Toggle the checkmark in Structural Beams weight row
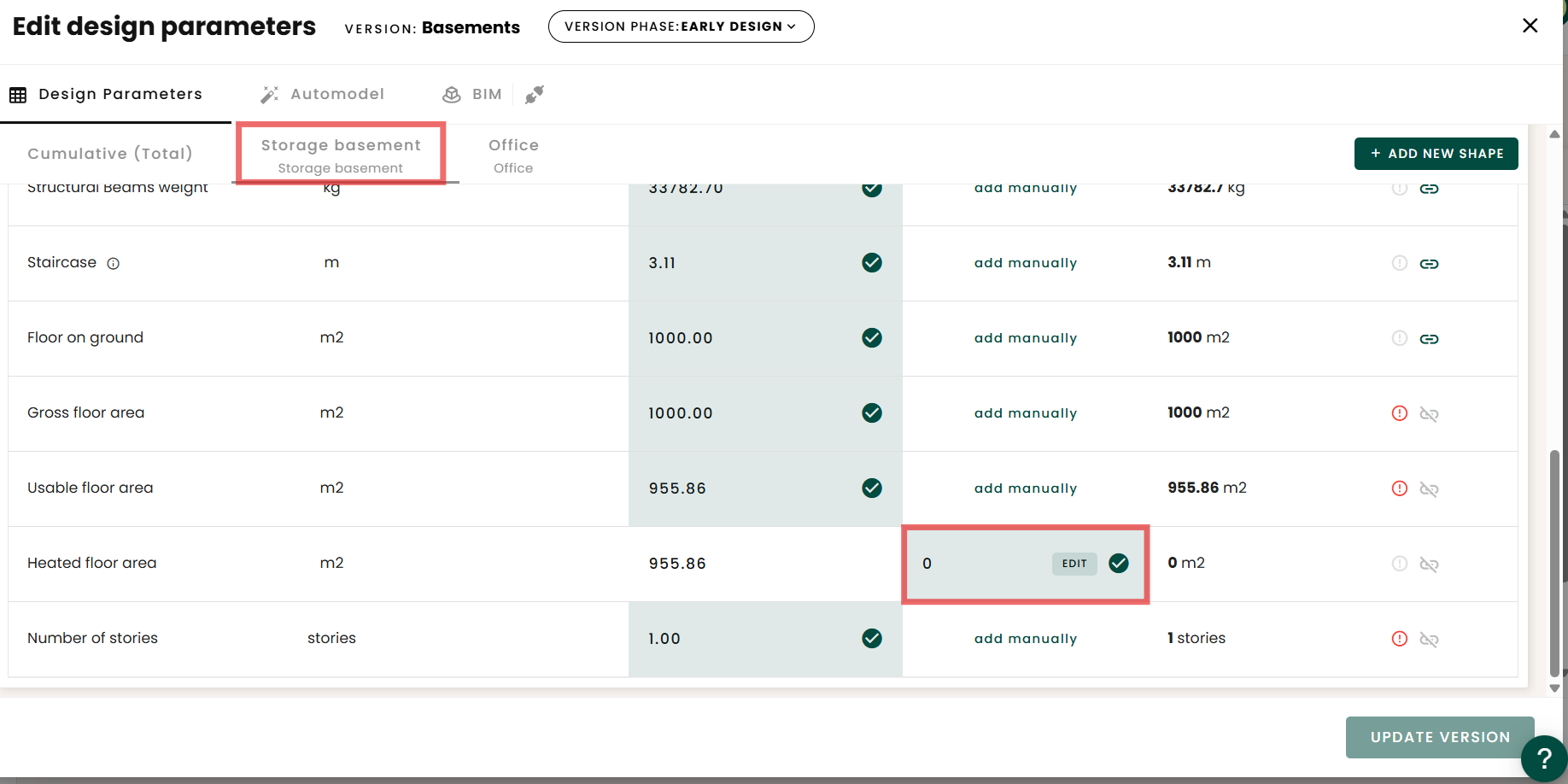The width and height of the screenshot is (1568, 784). coord(872,190)
